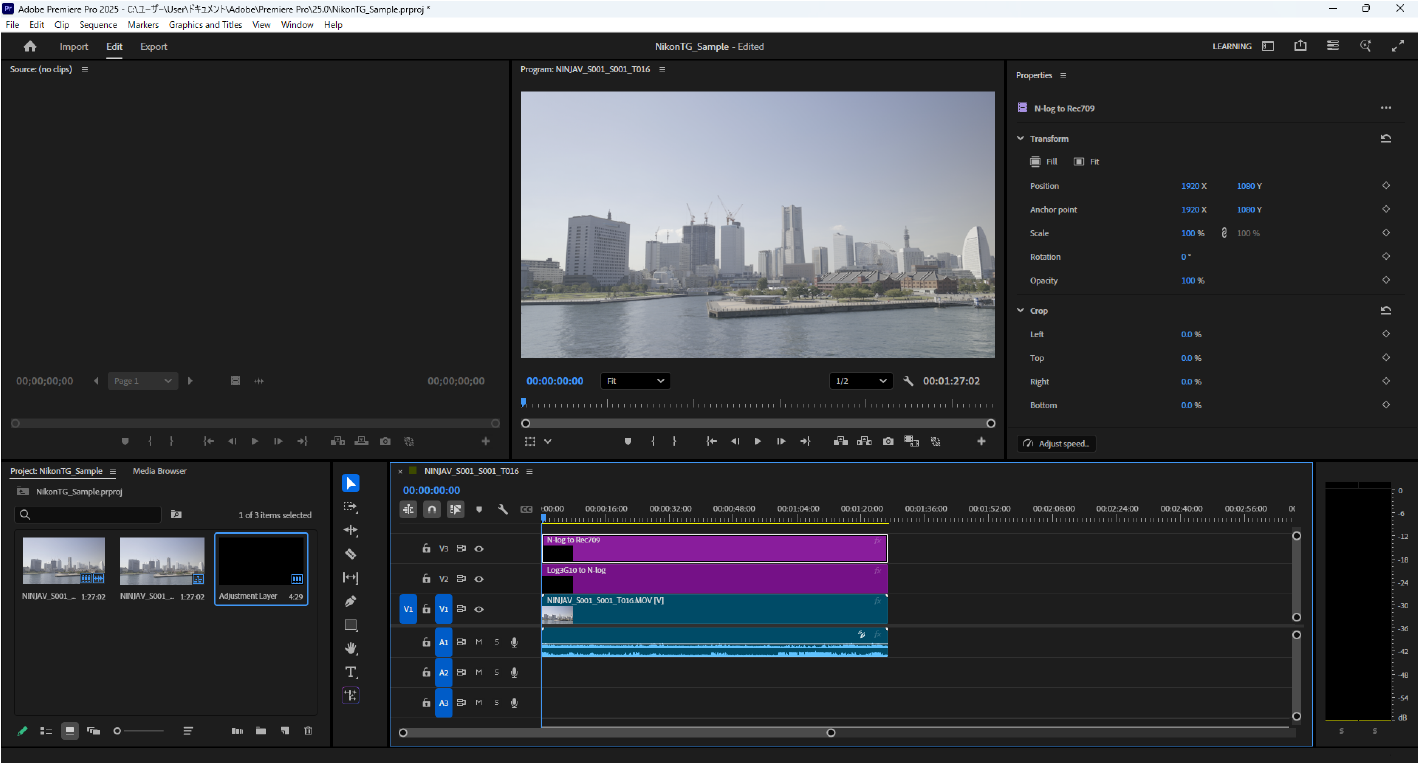Viewport: 1418px width, 763px height.
Task: Select the Hand tool
Action: [x=350, y=648]
